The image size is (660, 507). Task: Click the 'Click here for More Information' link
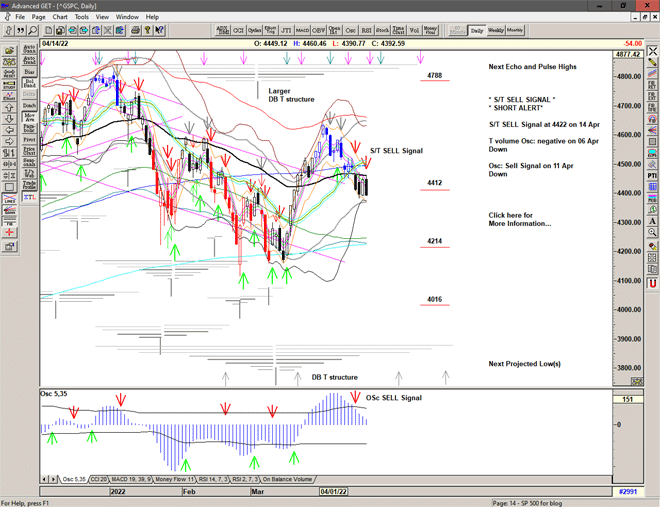pos(519,219)
